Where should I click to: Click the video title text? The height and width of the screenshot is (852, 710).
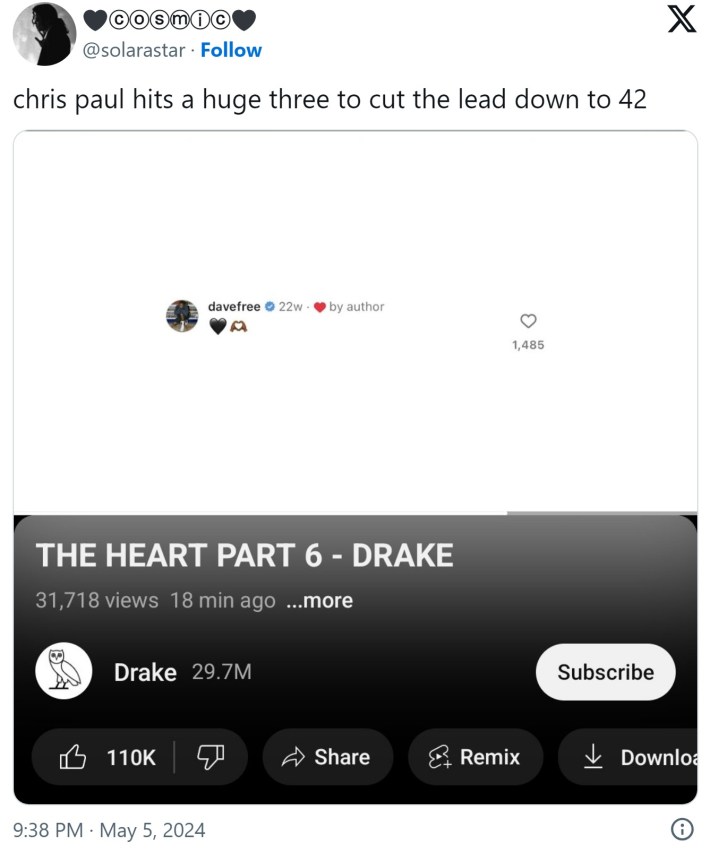click(x=244, y=555)
